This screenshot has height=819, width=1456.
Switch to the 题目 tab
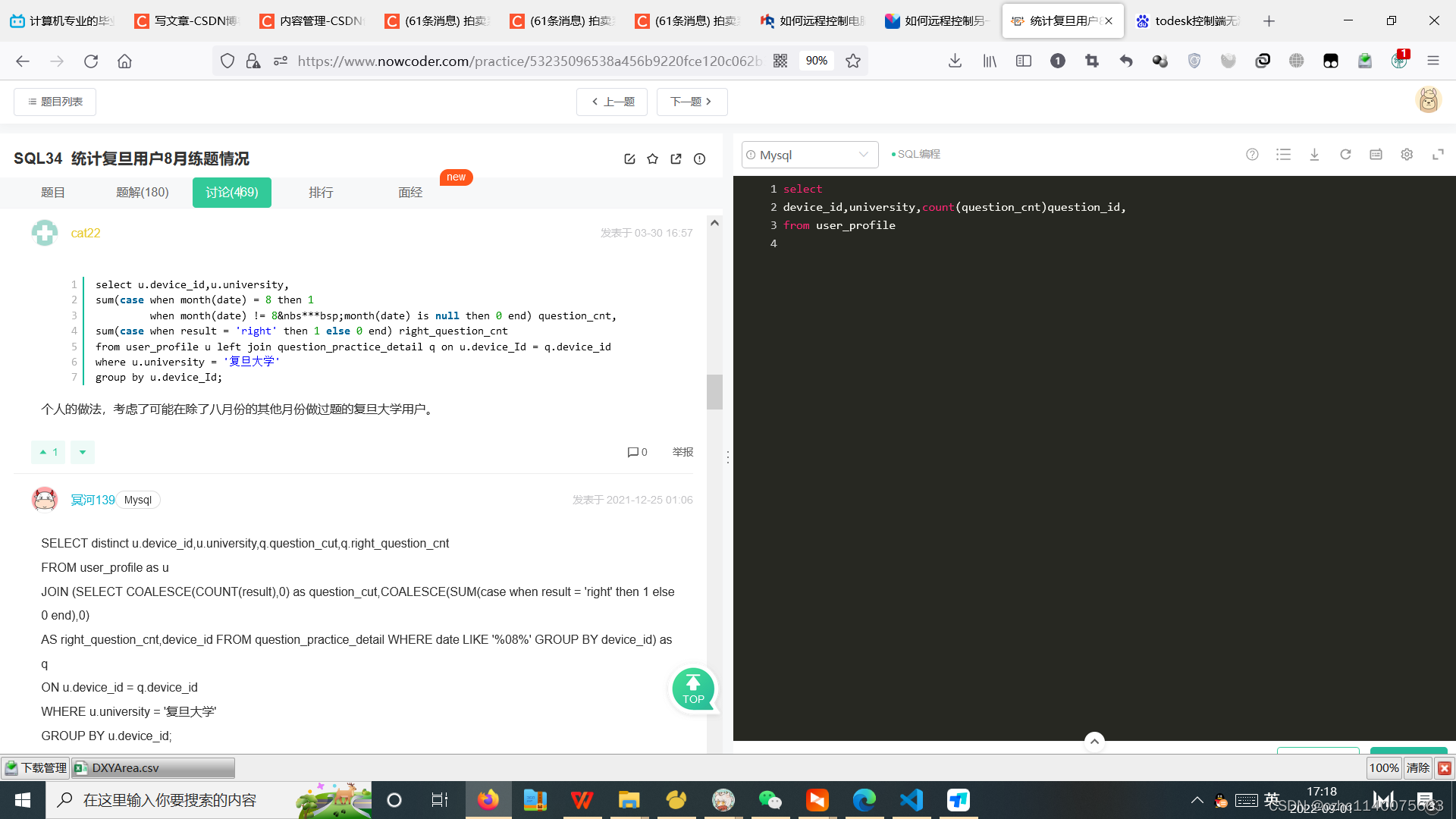tap(53, 193)
